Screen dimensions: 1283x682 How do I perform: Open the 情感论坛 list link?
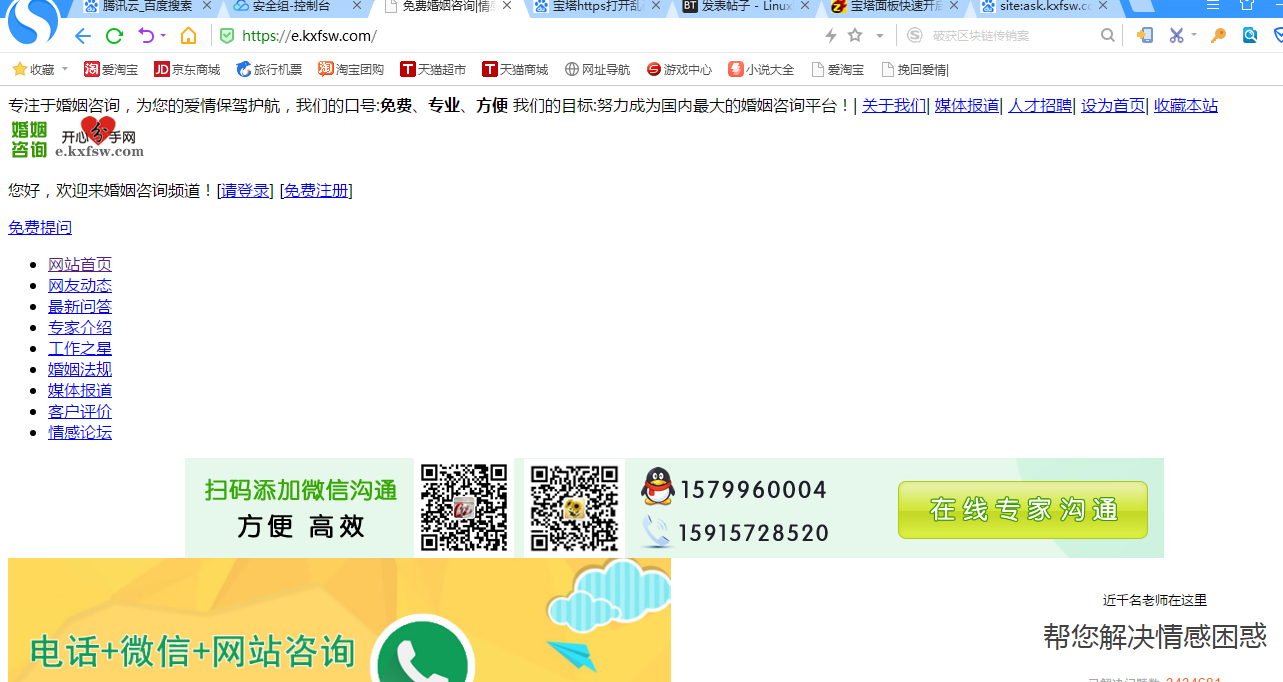[x=80, y=432]
